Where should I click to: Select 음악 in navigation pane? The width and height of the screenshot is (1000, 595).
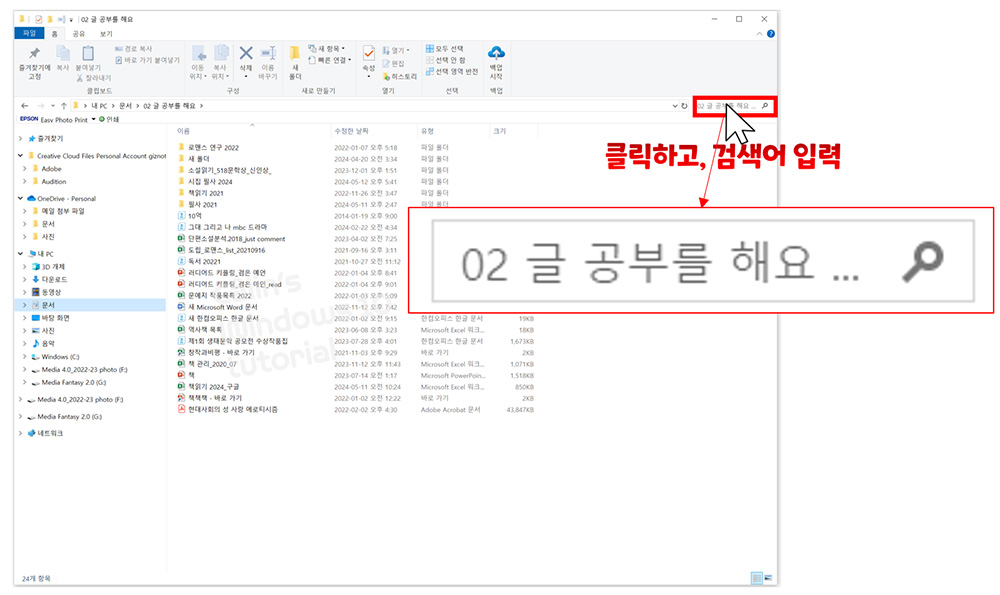pyautogui.click(x=48, y=344)
